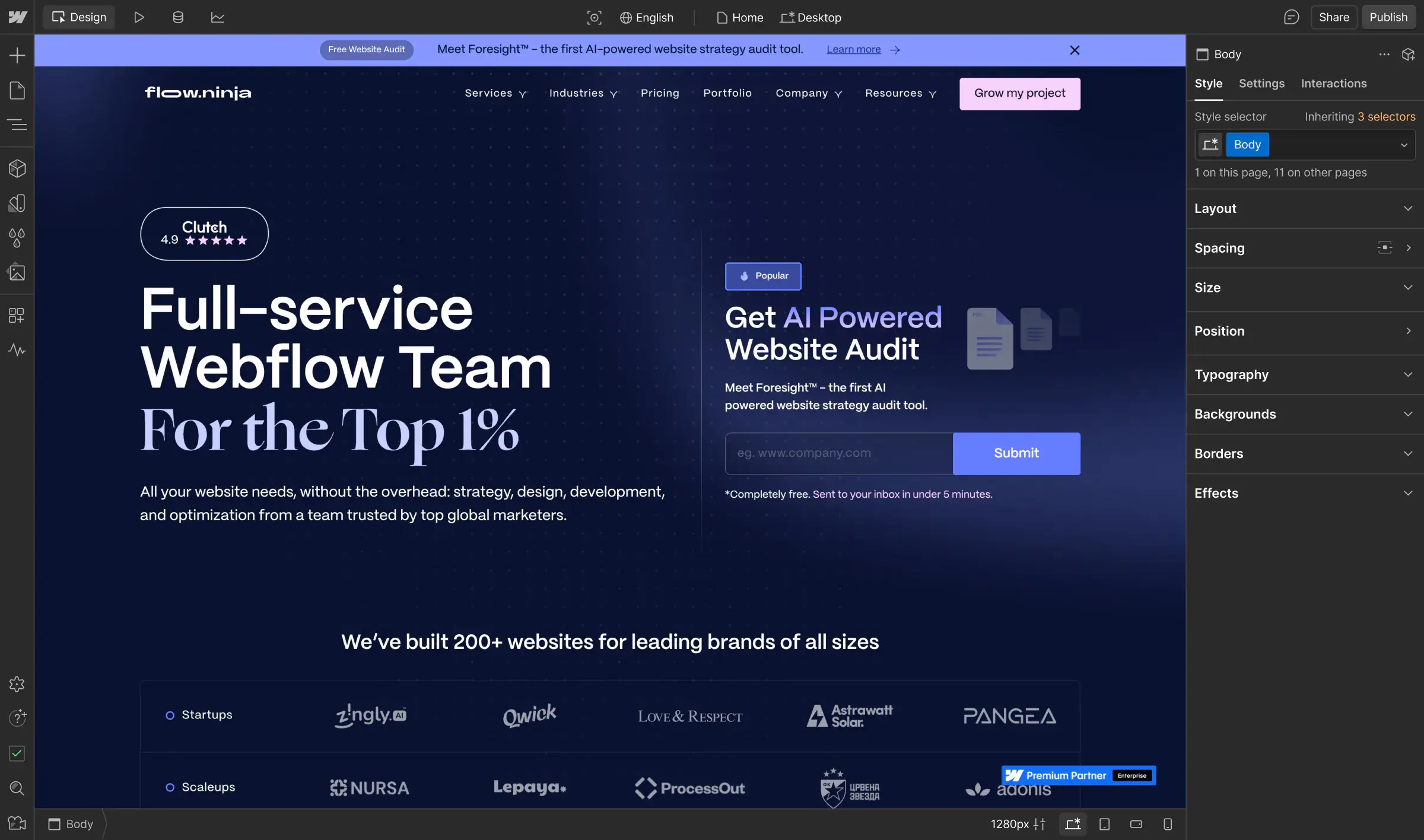Open the Components cube icon
Screen dimensions: 1424x840
17,168
